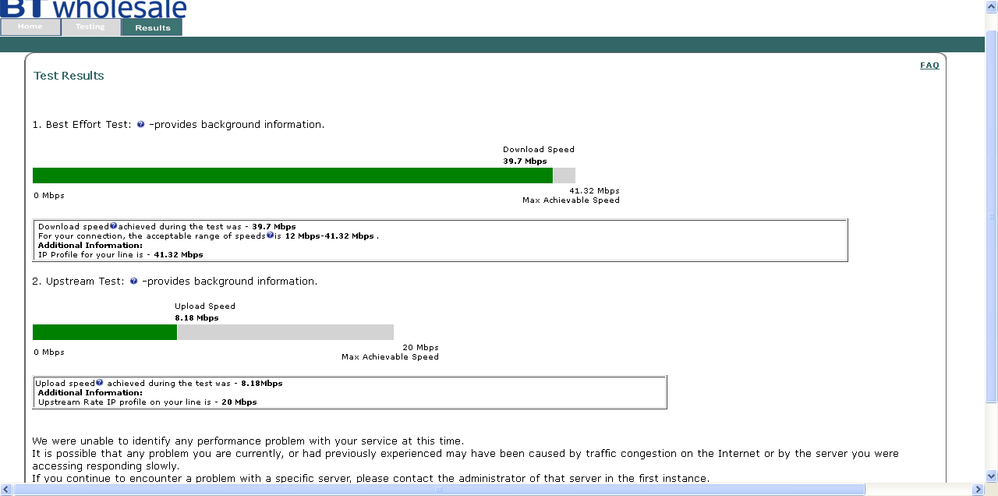Viewport: 998px width, 496px height.
Task: Click the vertical scrollbar thumb
Action: tap(992, 216)
